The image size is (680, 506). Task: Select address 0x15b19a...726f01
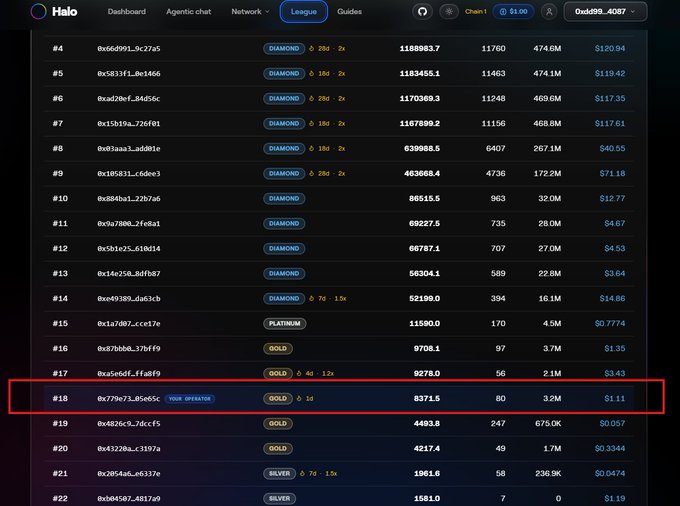pos(129,124)
